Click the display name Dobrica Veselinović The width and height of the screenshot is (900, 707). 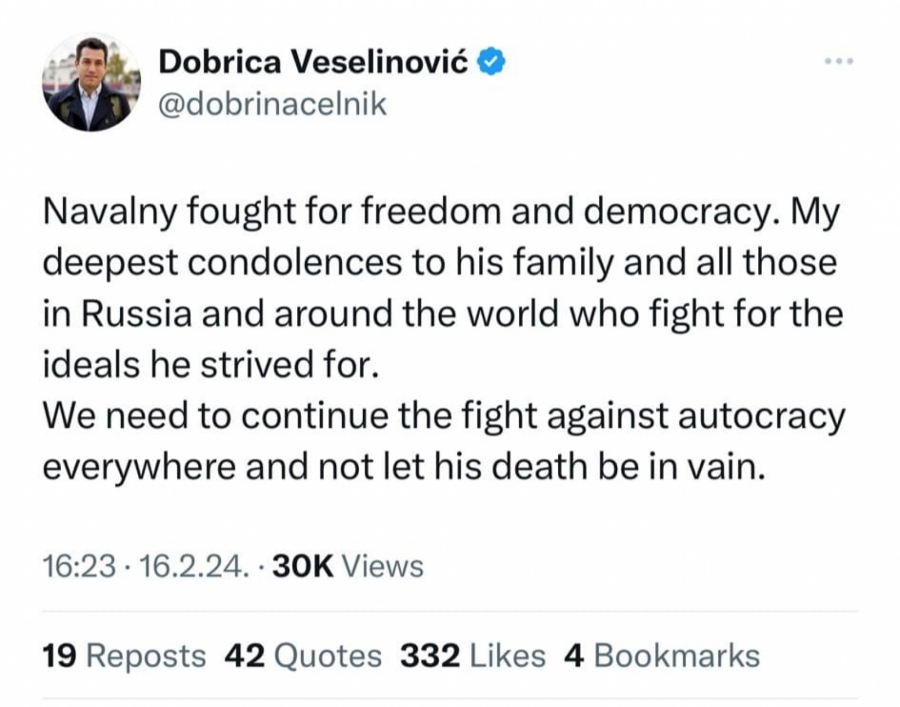pos(316,62)
